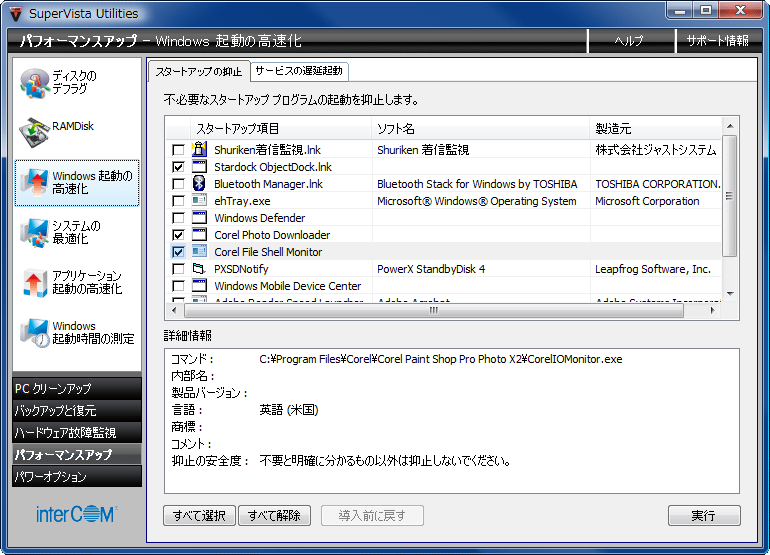Click the PXSDNotify row icon
The image size is (770, 555).
(199, 269)
